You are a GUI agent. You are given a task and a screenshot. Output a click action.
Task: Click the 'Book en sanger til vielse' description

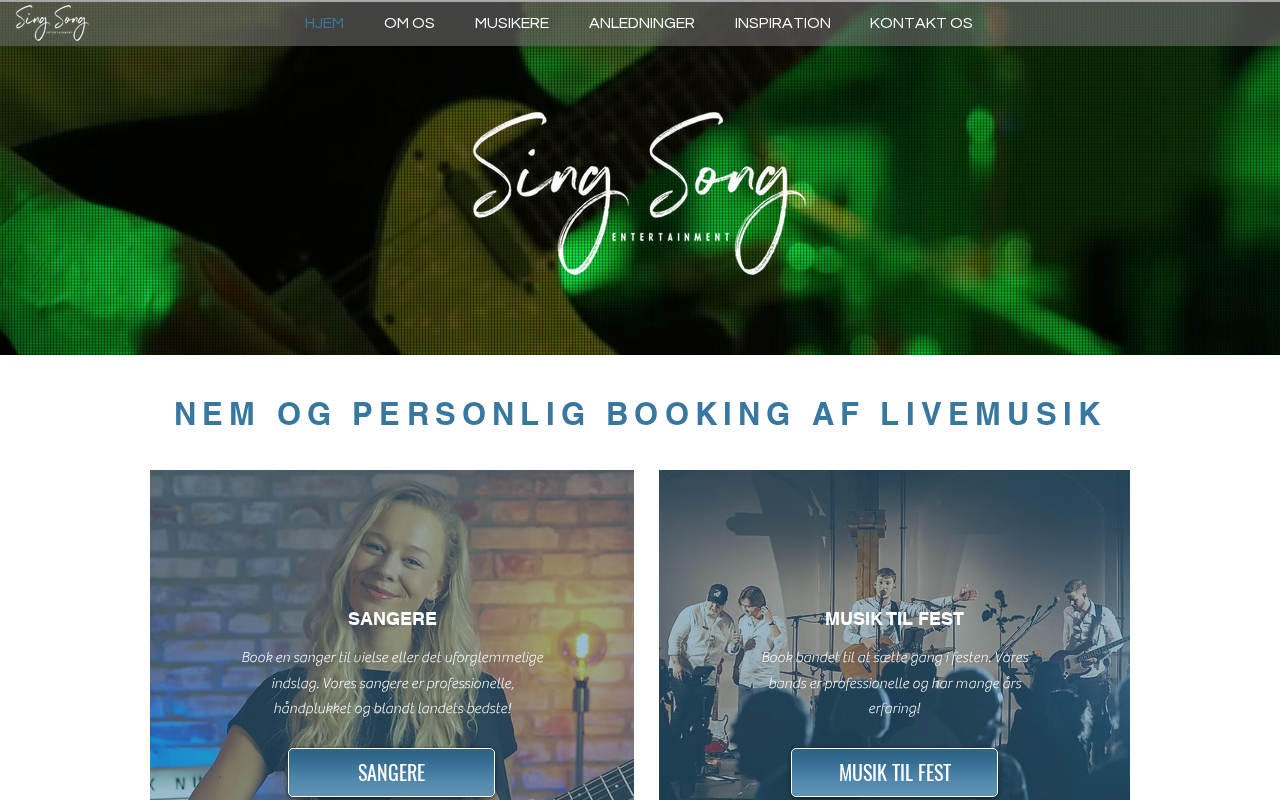pos(392,683)
